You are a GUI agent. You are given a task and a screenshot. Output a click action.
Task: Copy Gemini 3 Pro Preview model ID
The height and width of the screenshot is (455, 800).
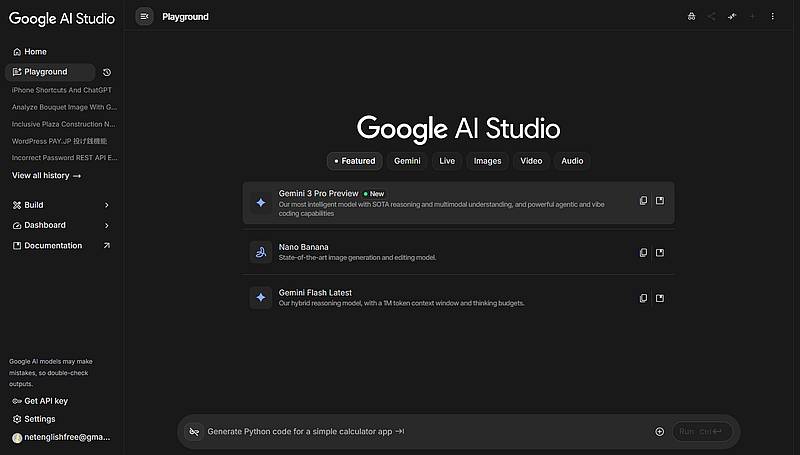(x=643, y=200)
